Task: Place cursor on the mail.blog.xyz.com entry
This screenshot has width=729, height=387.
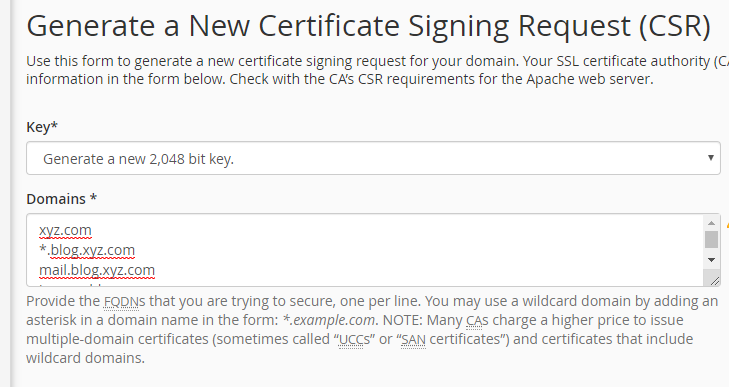Action: (97, 270)
